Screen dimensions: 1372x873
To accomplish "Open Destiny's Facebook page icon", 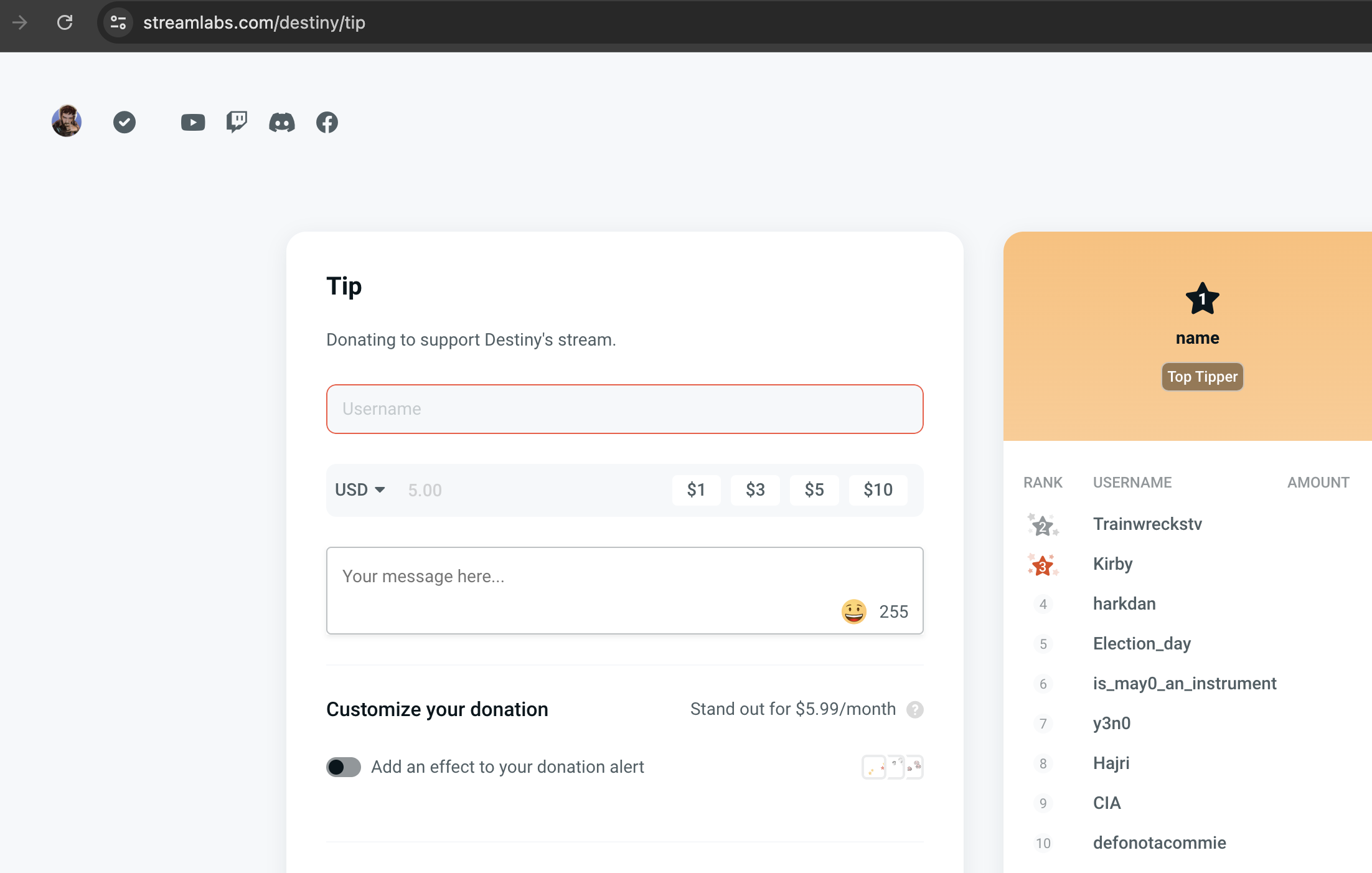I will coord(327,122).
